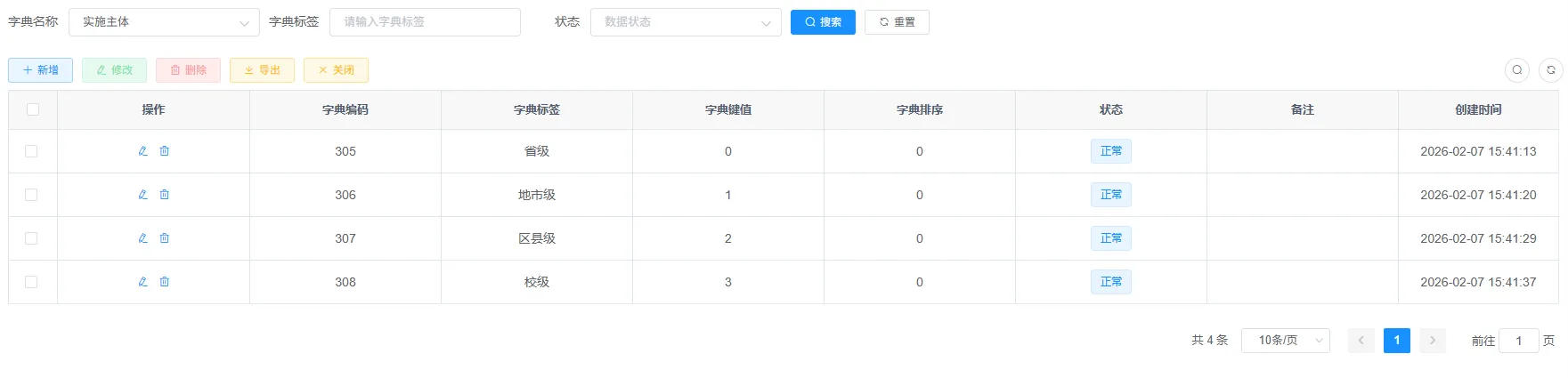Open the 10条/页 page size selector
This screenshot has height=378, width=1568.
tap(1285, 341)
